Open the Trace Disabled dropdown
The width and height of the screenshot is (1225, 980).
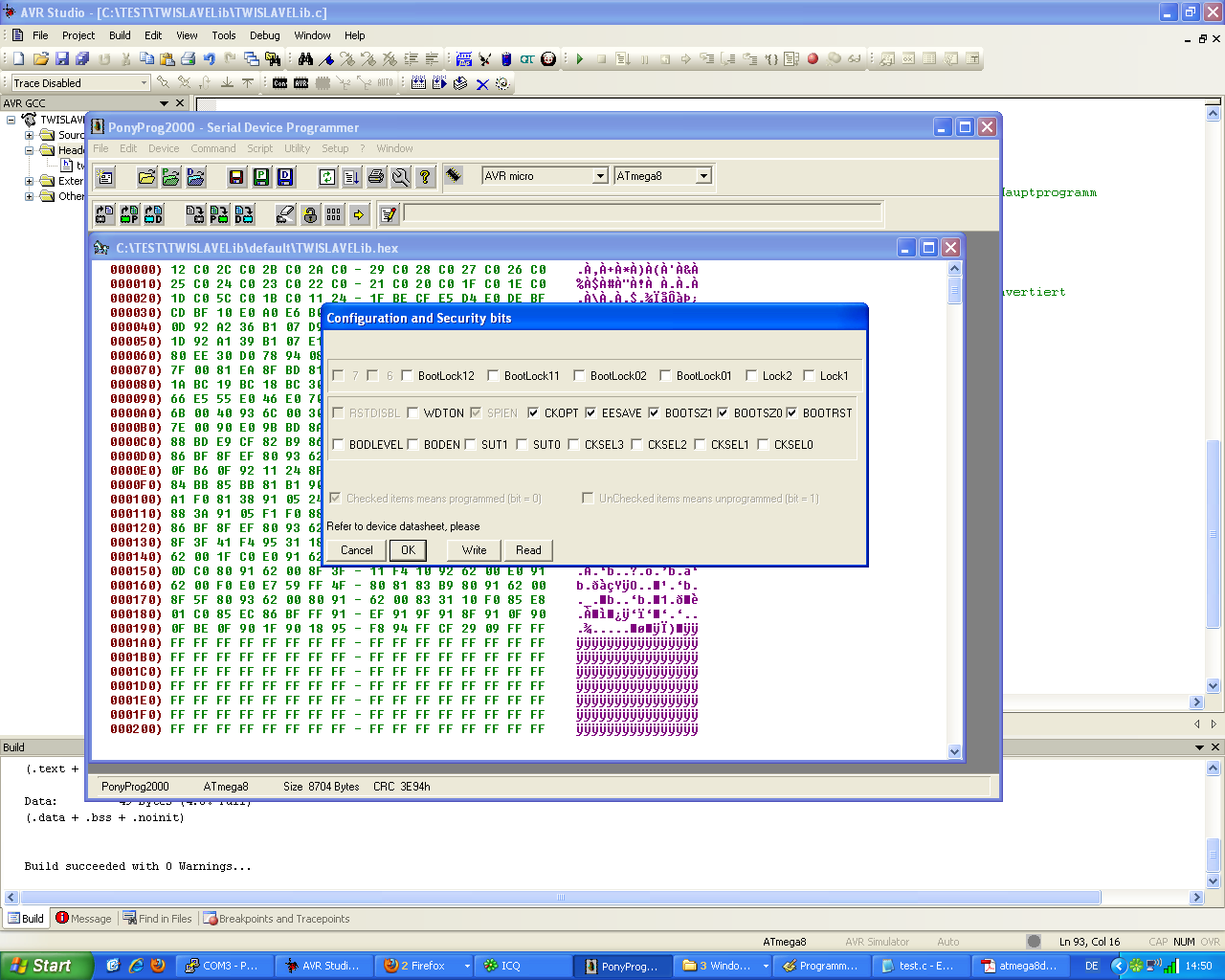(145, 83)
